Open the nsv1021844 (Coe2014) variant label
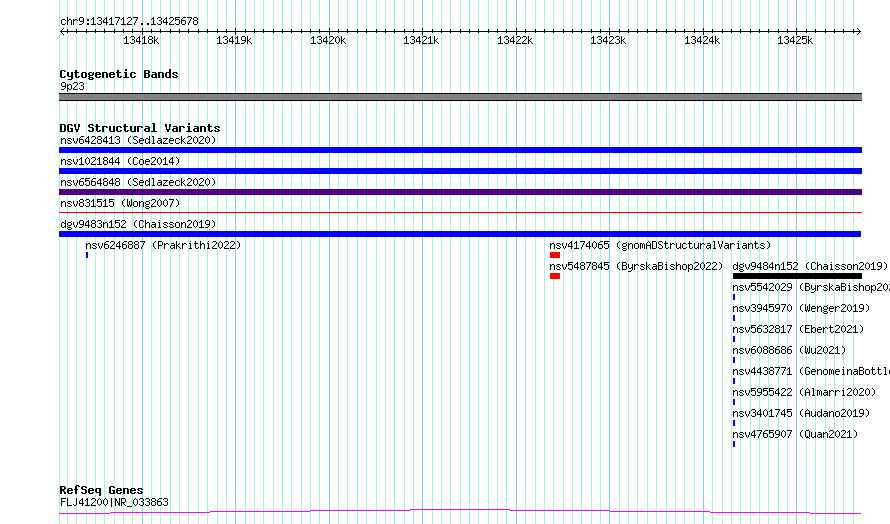The image size is (890, 524). coord(120,161)
